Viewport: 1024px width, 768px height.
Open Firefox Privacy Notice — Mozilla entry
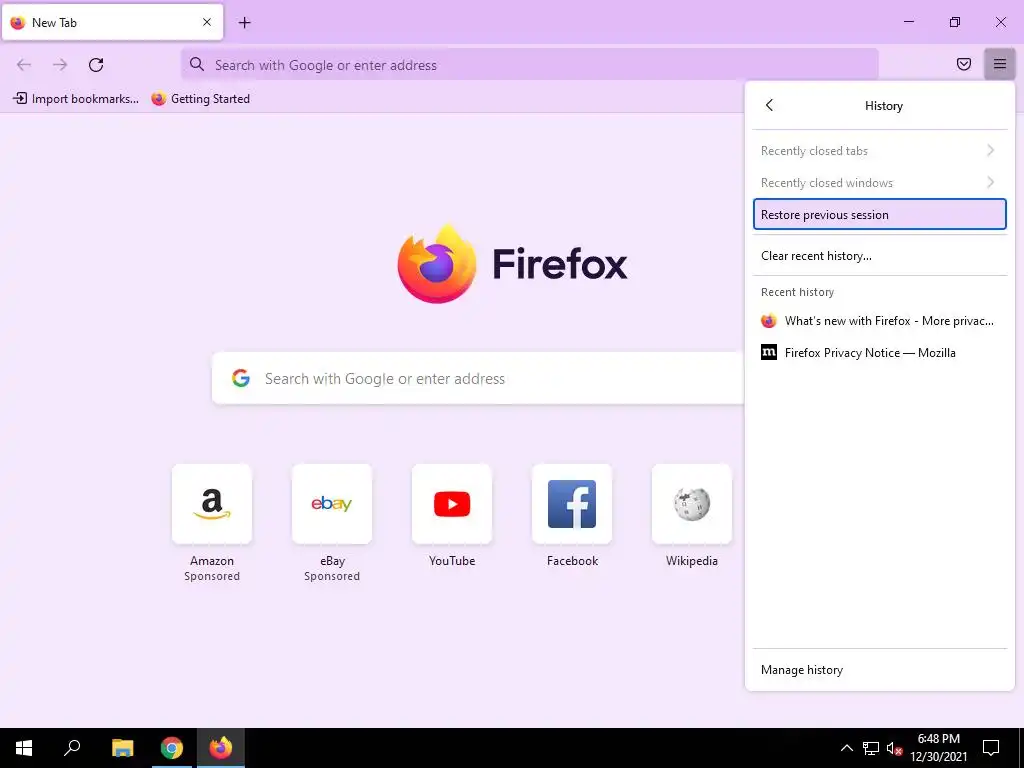click(880, 353)
